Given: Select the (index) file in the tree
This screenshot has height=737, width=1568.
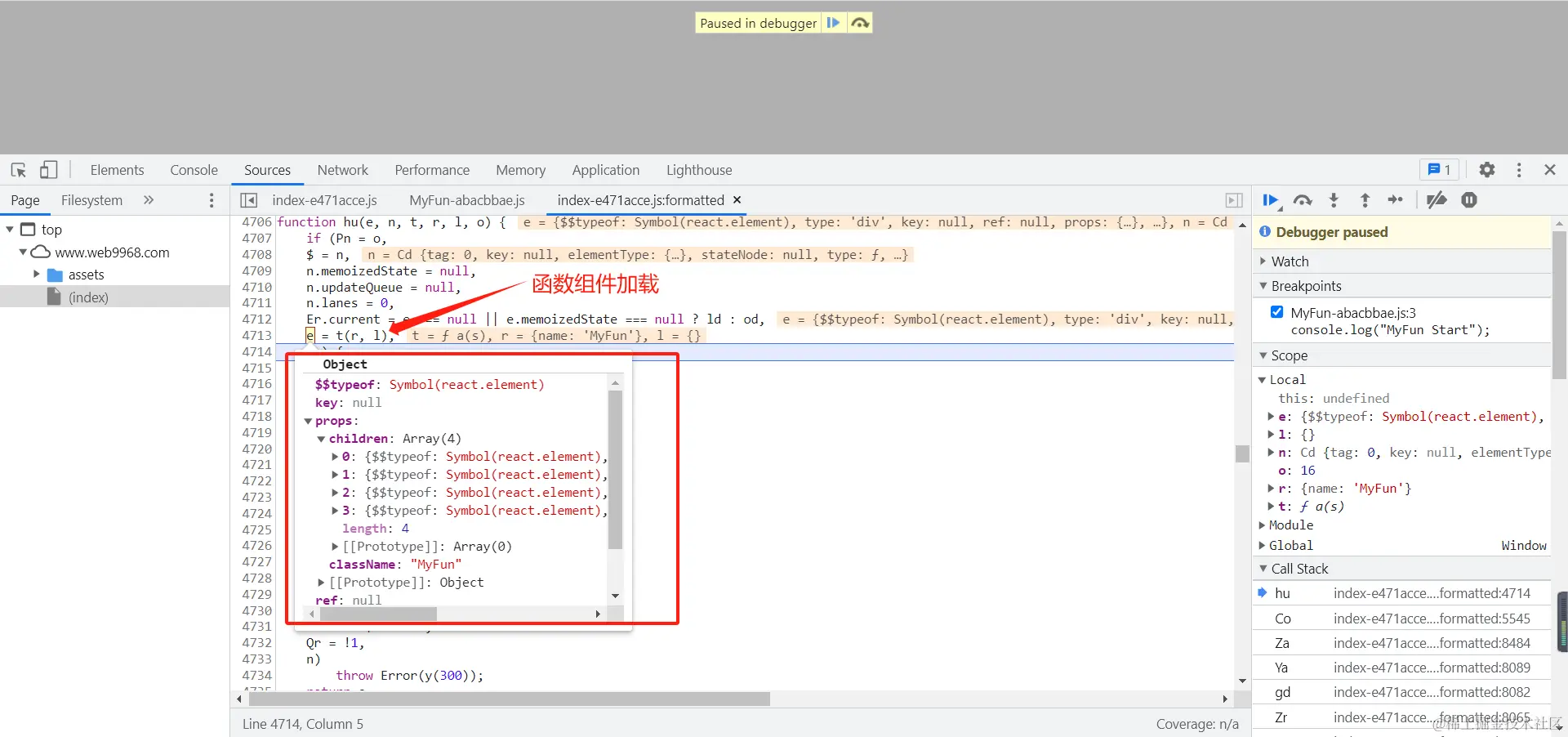Looking at the screenshot, I should click(88, 297).
